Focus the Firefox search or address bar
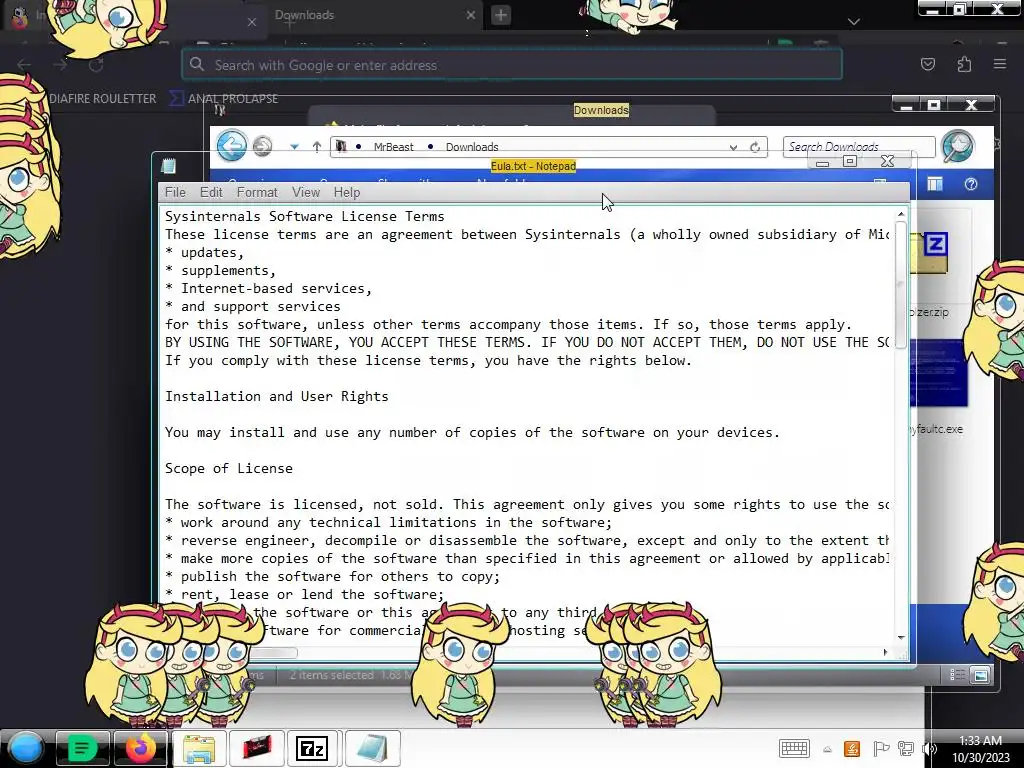The width and height of the screenshot is (1024, 768). (x=512, y=65)
